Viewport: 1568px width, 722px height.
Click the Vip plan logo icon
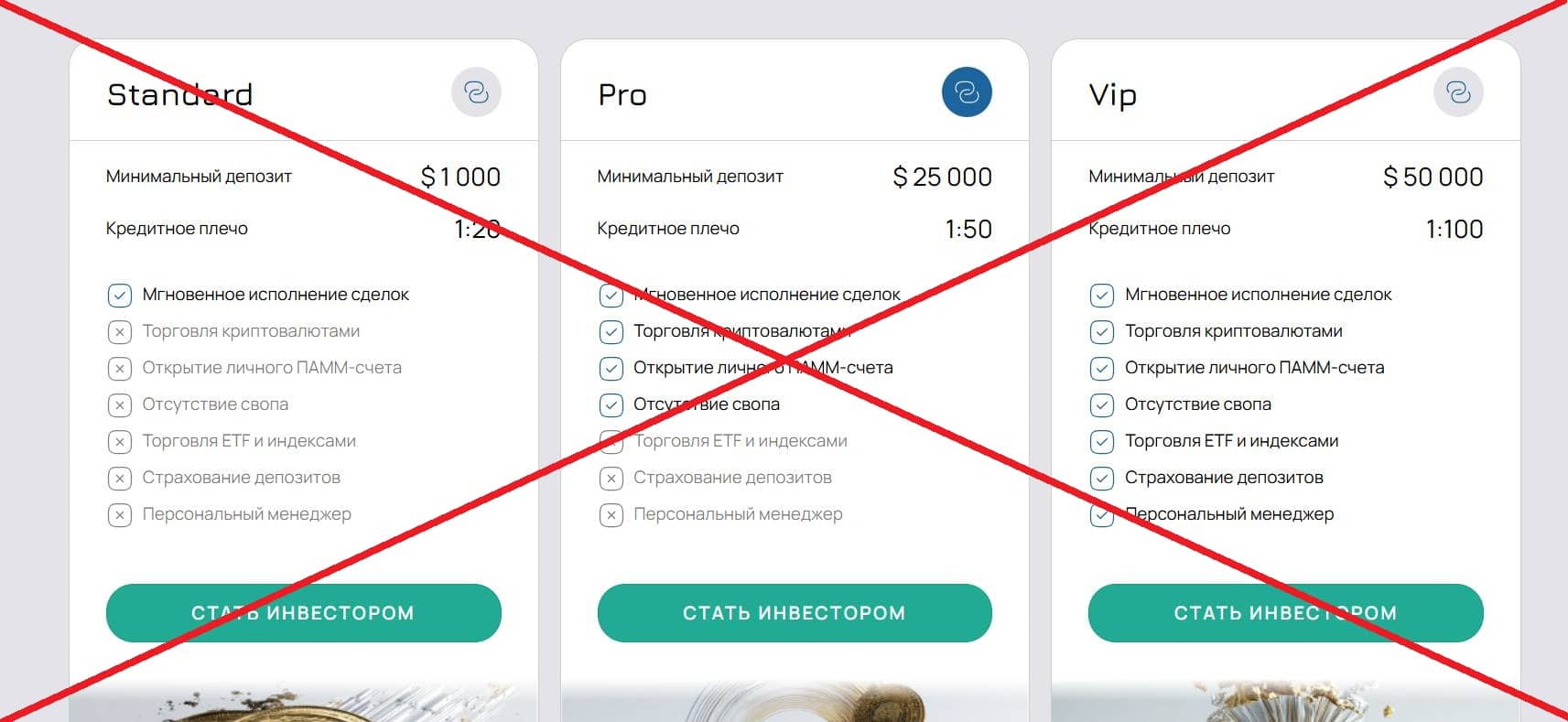pos(1458,92)
